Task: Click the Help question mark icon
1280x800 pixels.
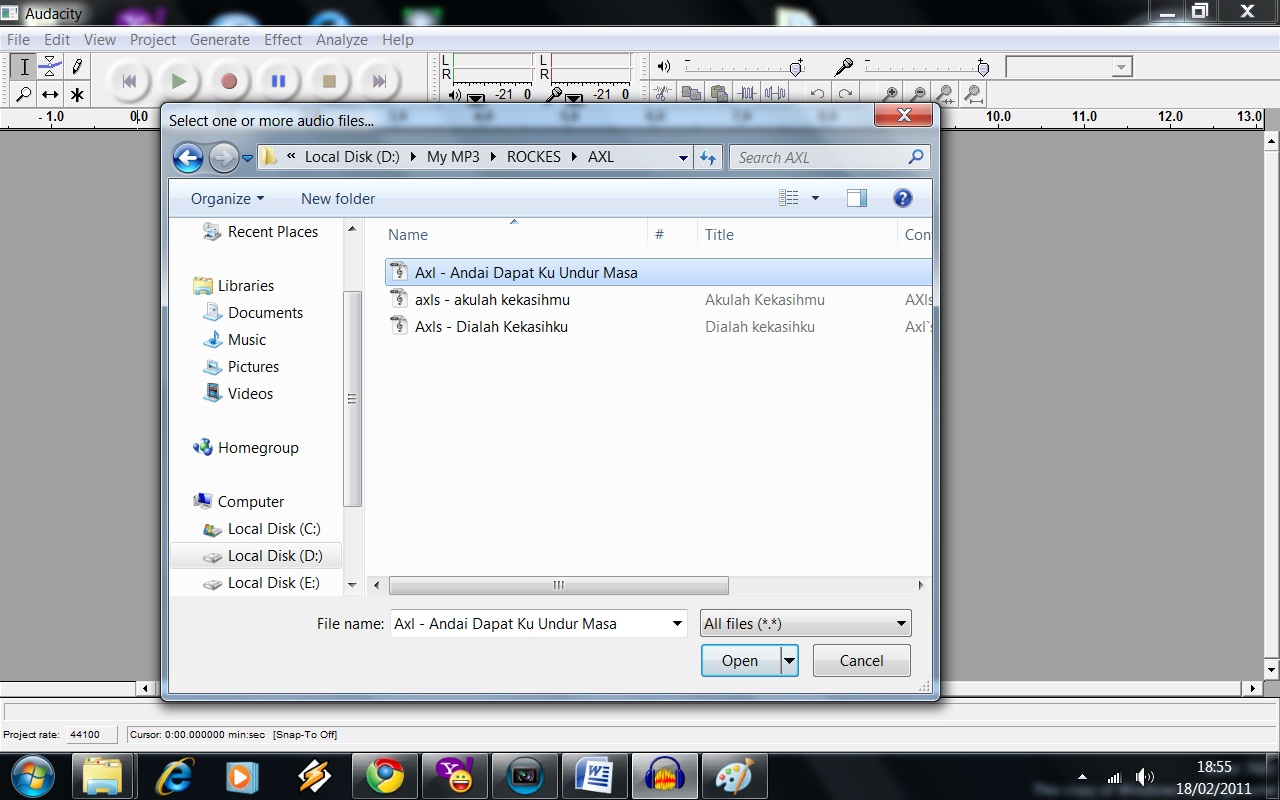Action: [903, 198]
